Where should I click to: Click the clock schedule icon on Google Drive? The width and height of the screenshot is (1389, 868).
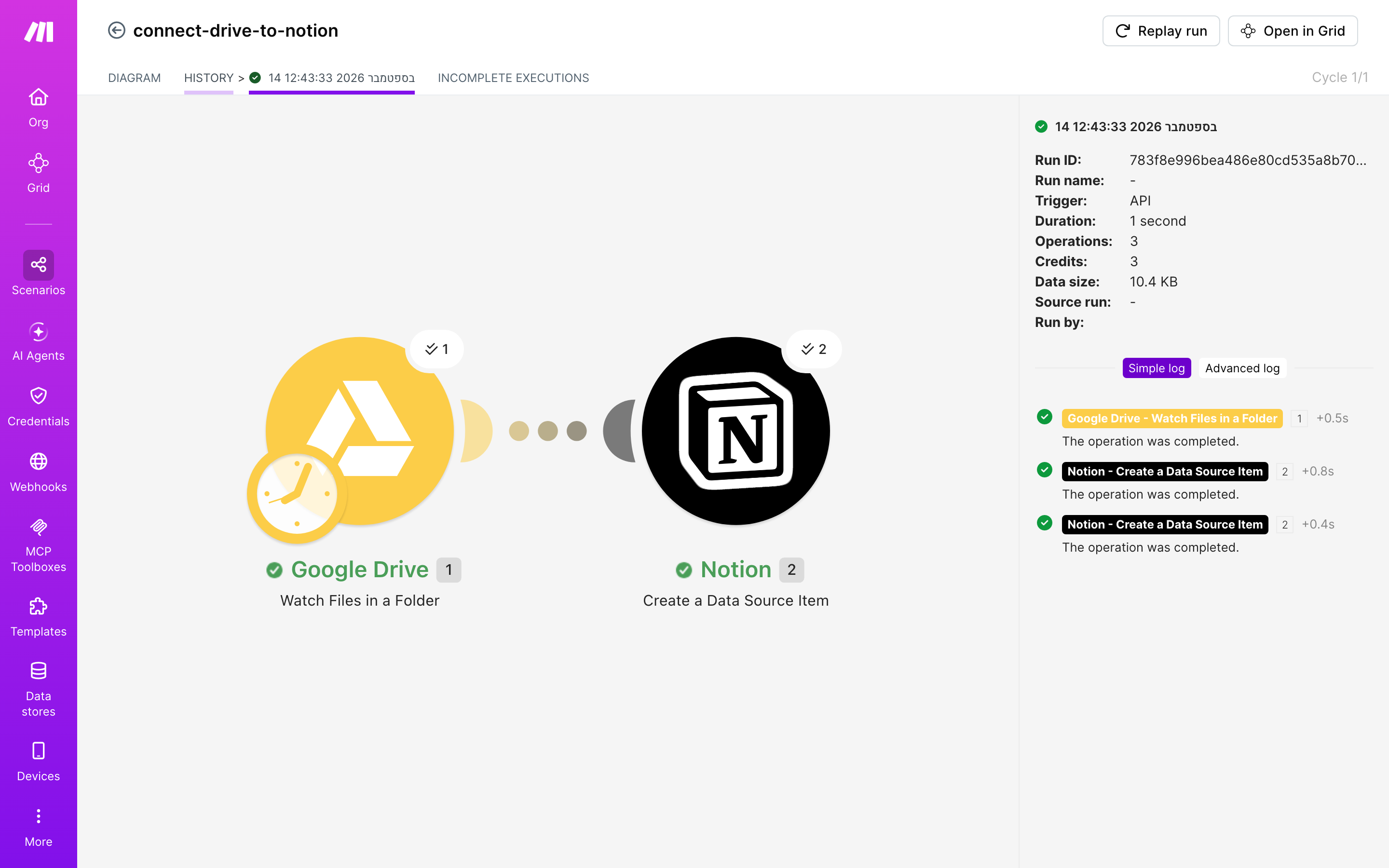coord(297,494)
